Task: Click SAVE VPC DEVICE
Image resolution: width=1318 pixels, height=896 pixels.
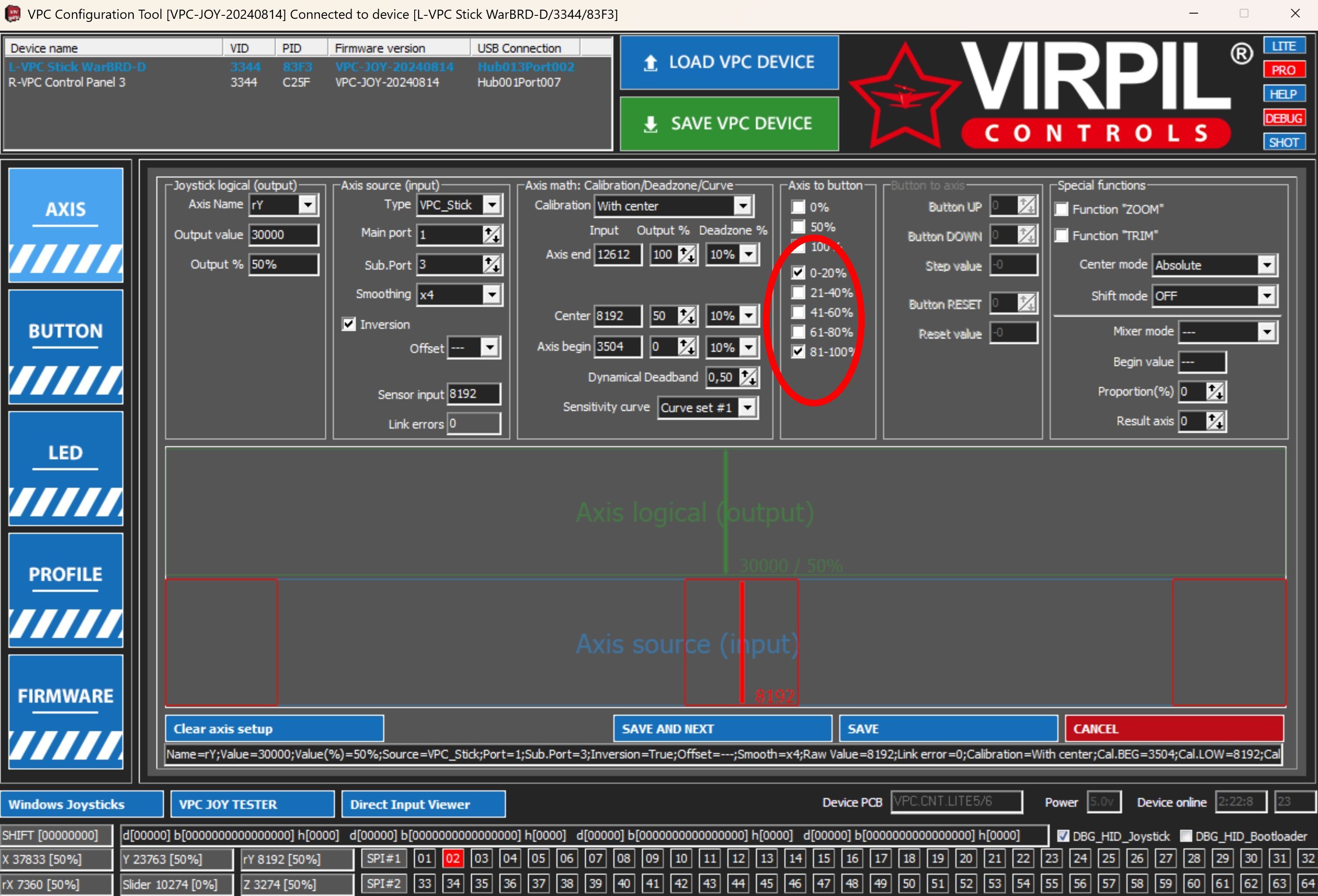Action: tap(729, 124)
